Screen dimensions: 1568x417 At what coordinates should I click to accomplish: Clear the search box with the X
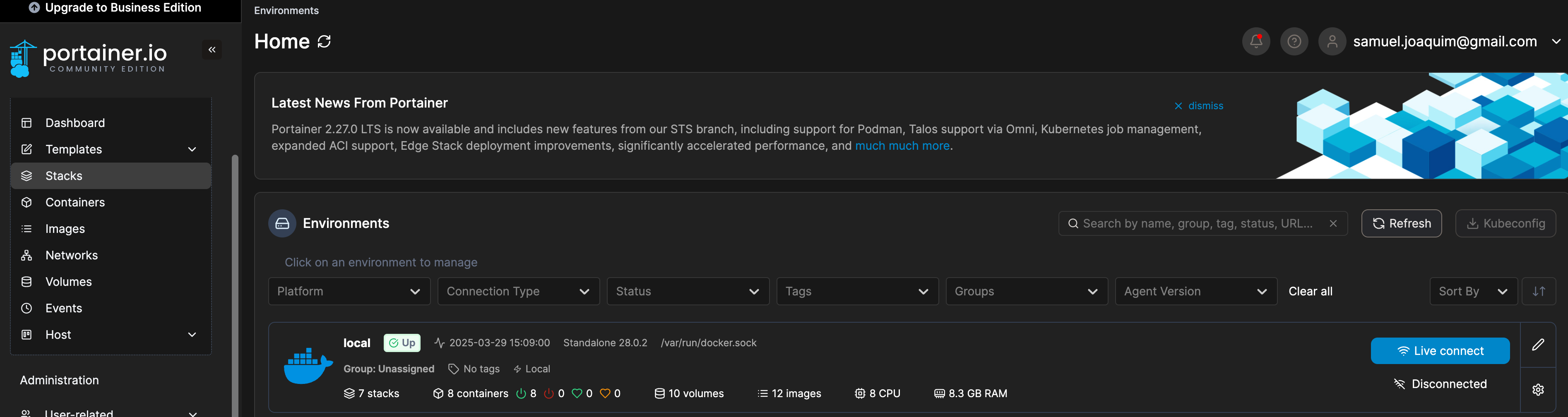point(1333,223)
